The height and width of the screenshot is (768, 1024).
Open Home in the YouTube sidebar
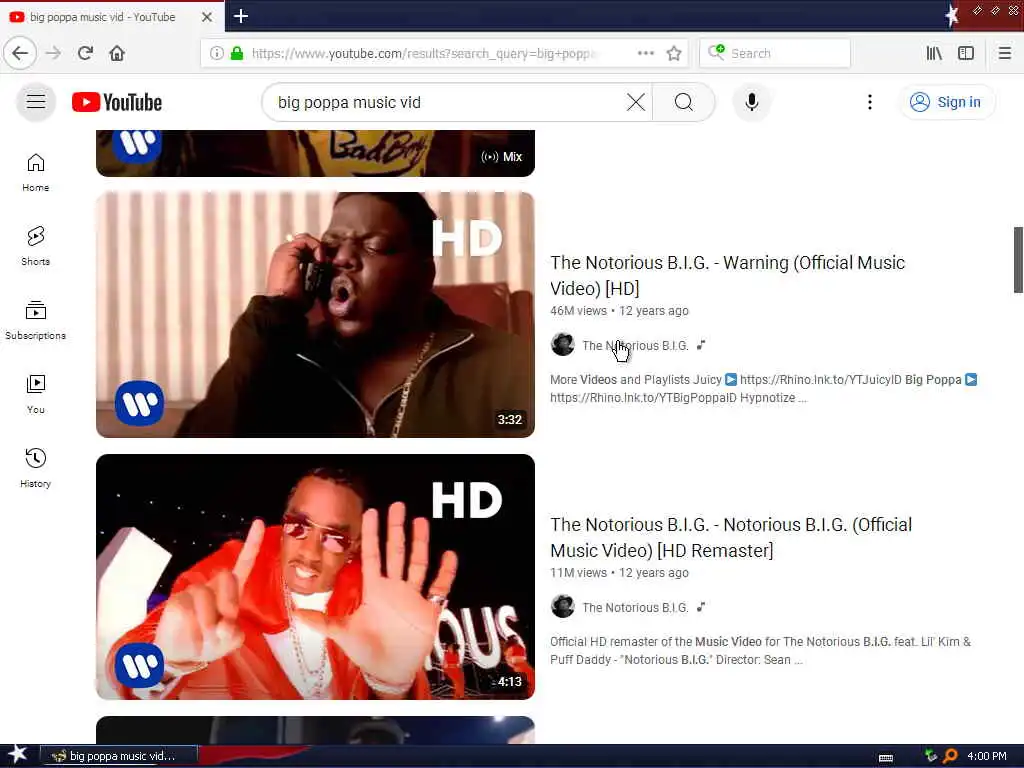pos(36,172)
